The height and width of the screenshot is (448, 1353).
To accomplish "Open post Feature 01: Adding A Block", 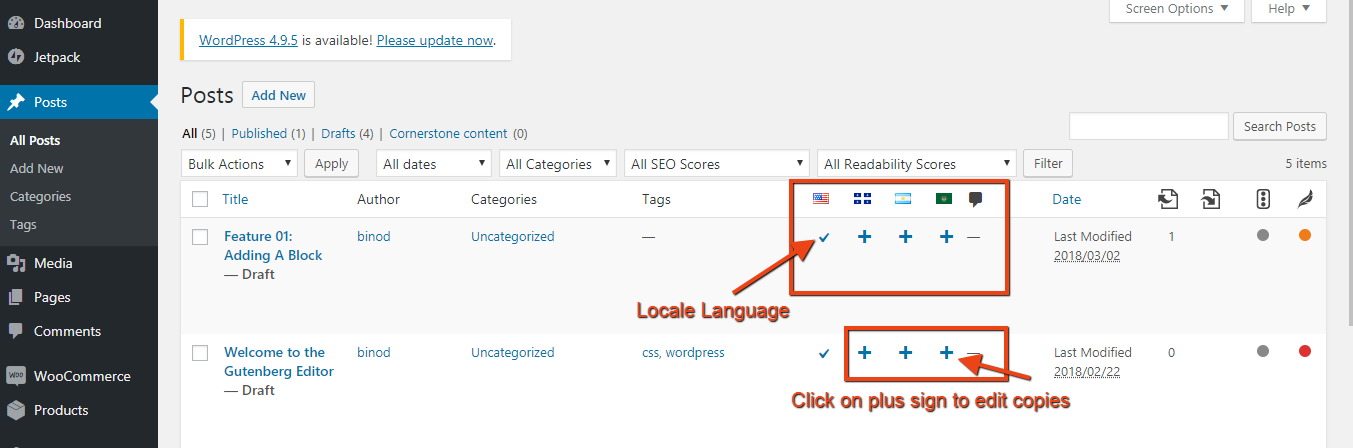I will point(273,246).
